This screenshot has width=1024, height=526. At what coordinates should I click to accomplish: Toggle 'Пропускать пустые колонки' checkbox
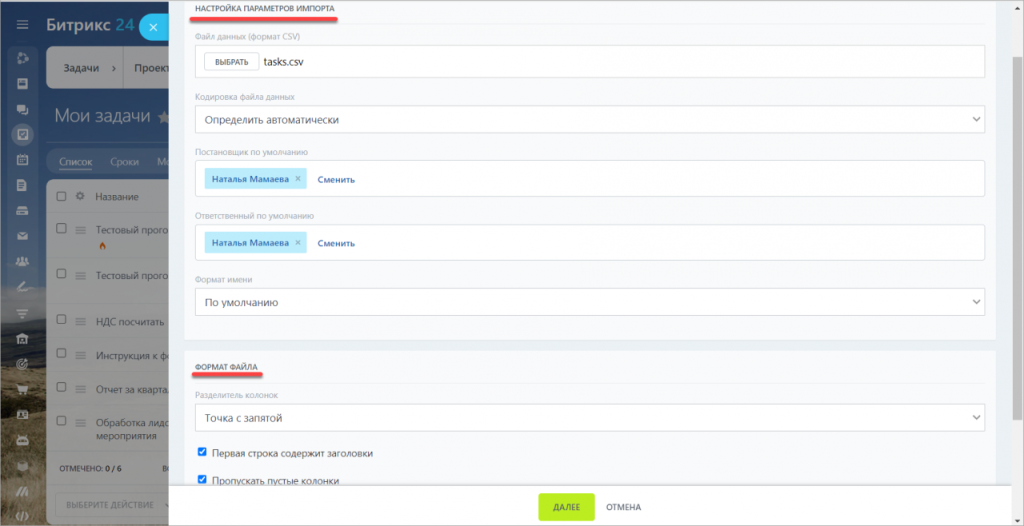coord(202,480)
